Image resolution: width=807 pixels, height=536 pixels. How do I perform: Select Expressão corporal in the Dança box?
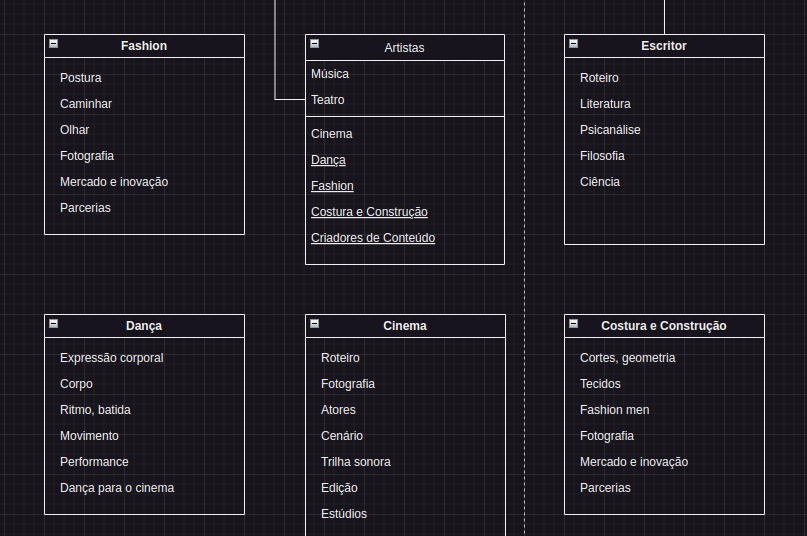click(x=111, y=358)
